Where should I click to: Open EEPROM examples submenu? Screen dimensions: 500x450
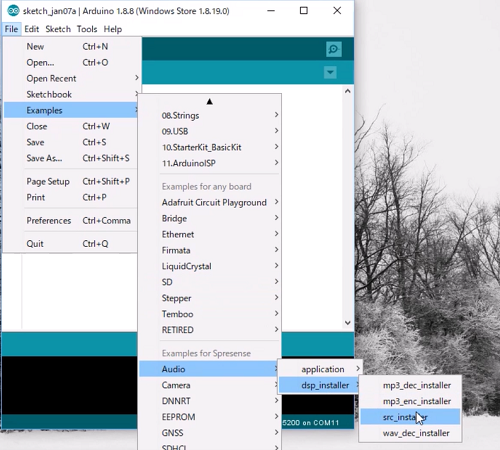[210, 417]
